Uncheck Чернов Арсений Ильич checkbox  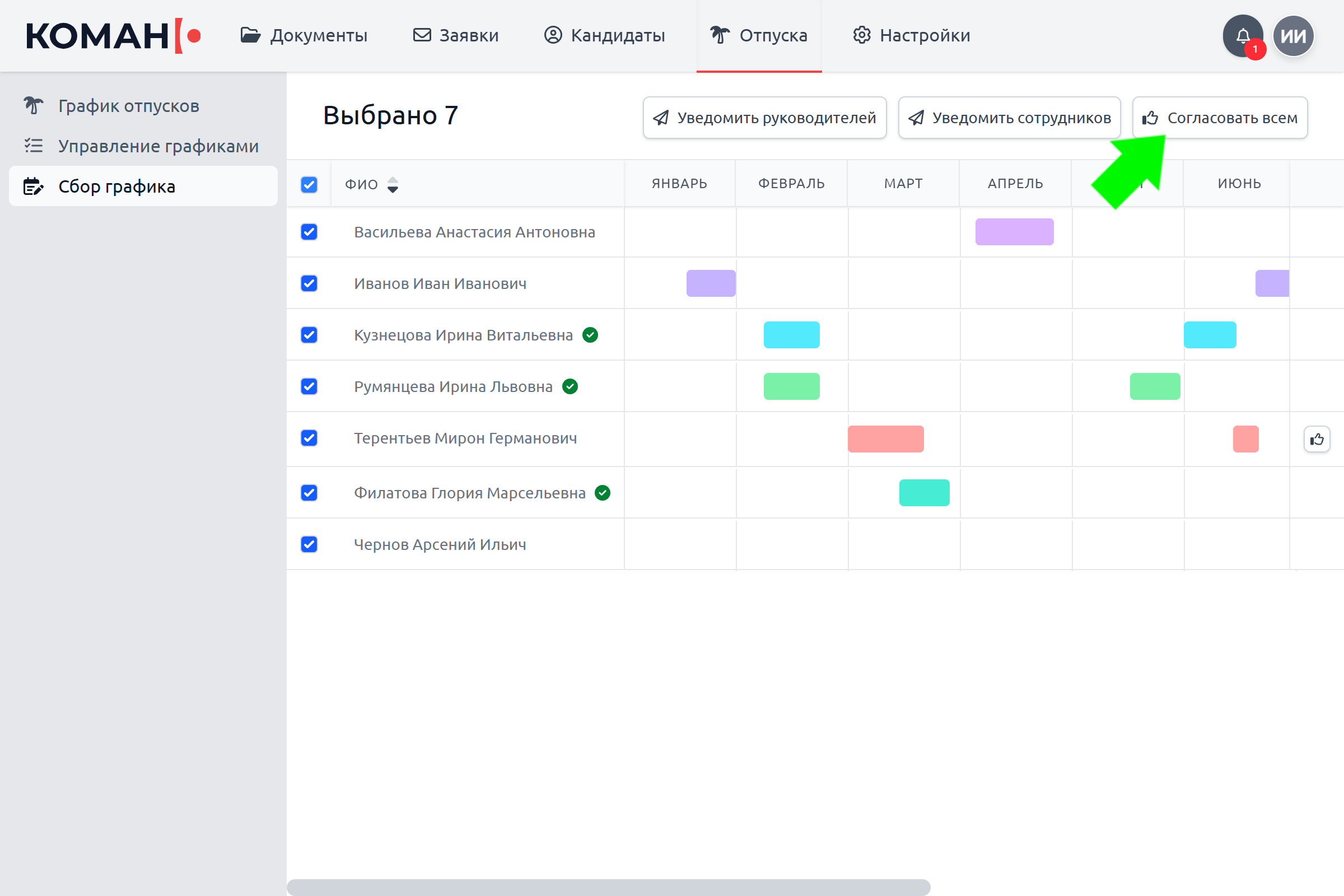tap(309, 544)
